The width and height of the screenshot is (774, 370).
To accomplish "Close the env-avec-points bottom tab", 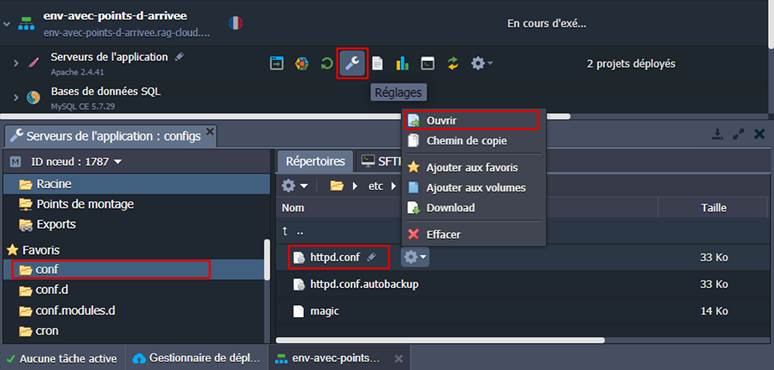I will pos(399,359).
